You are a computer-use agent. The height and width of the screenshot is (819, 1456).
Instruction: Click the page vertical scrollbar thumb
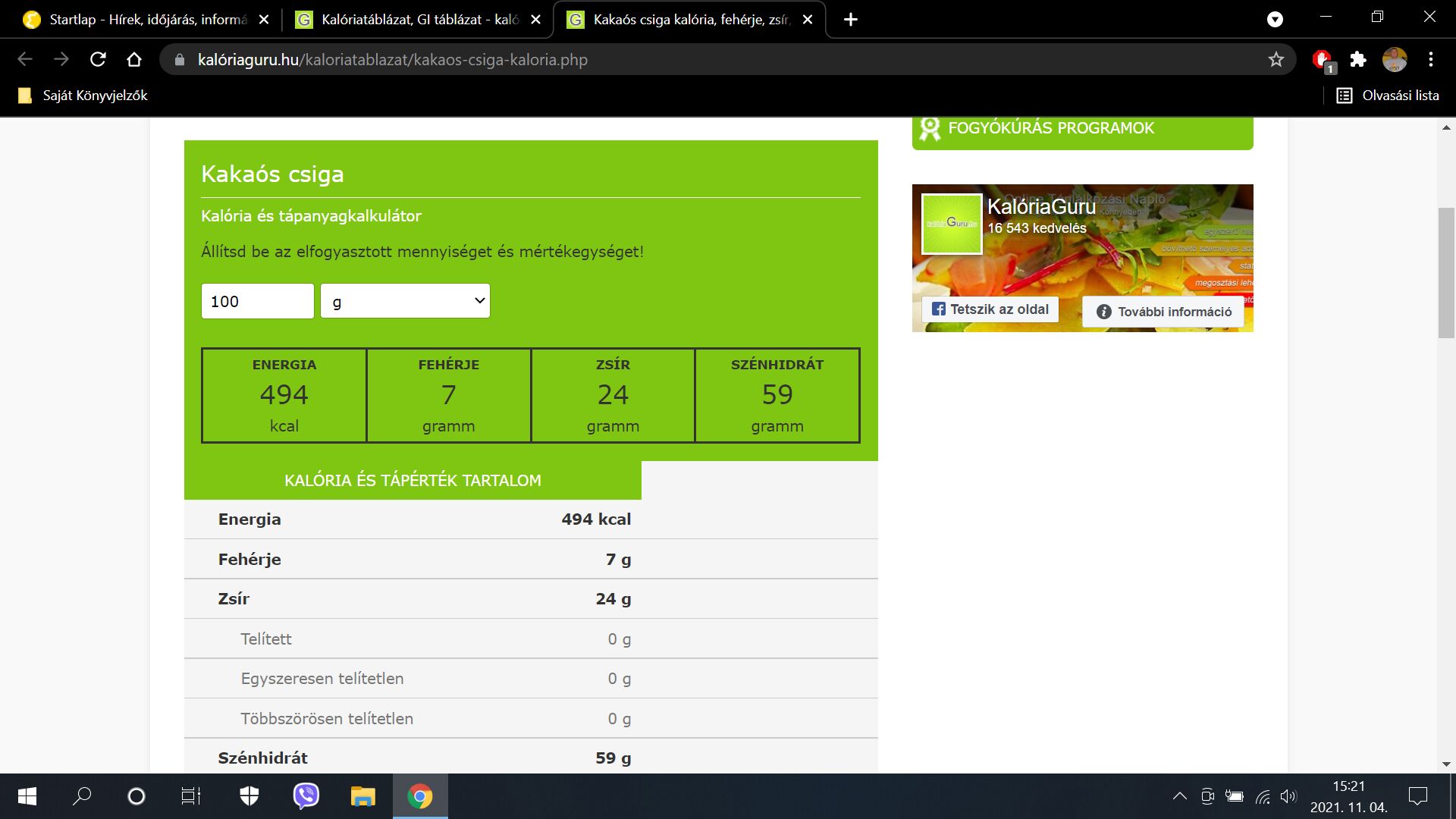point(1446,273)
